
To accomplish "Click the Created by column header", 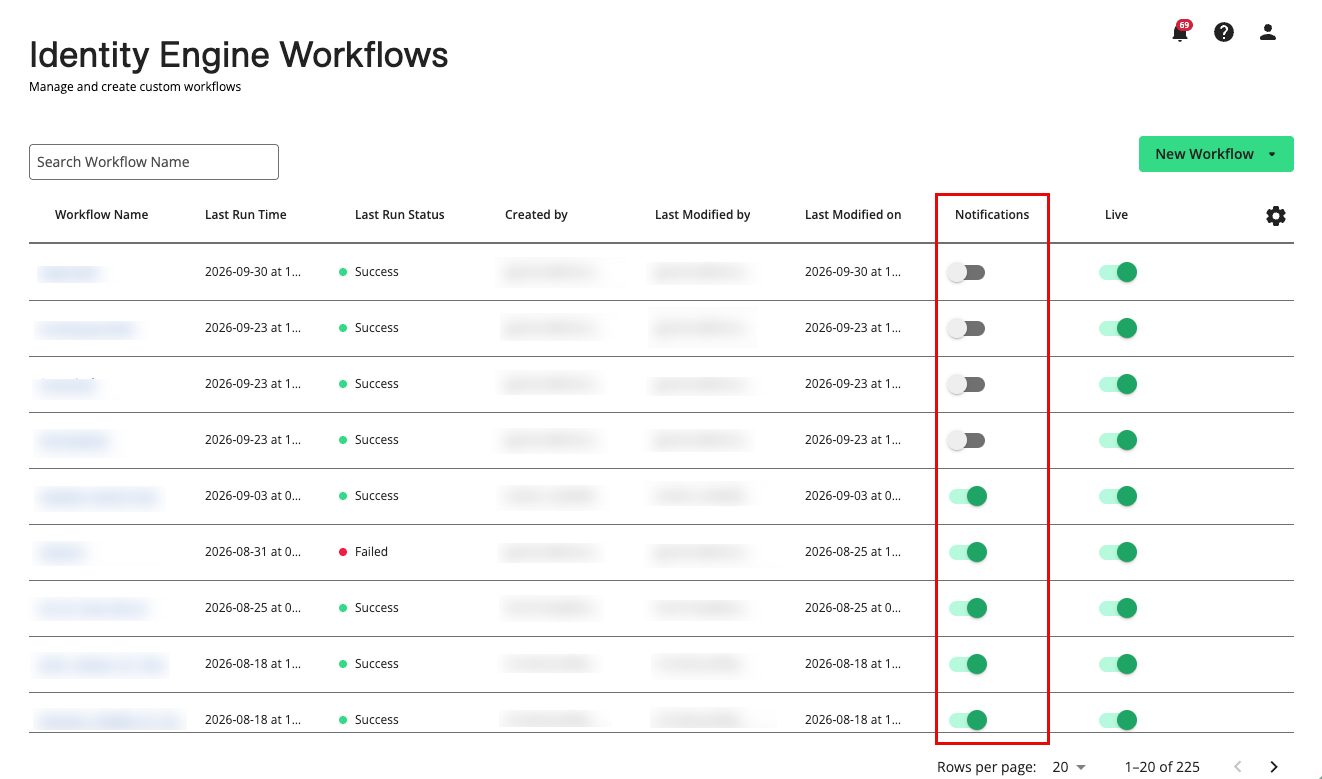I will coord(536,215).
